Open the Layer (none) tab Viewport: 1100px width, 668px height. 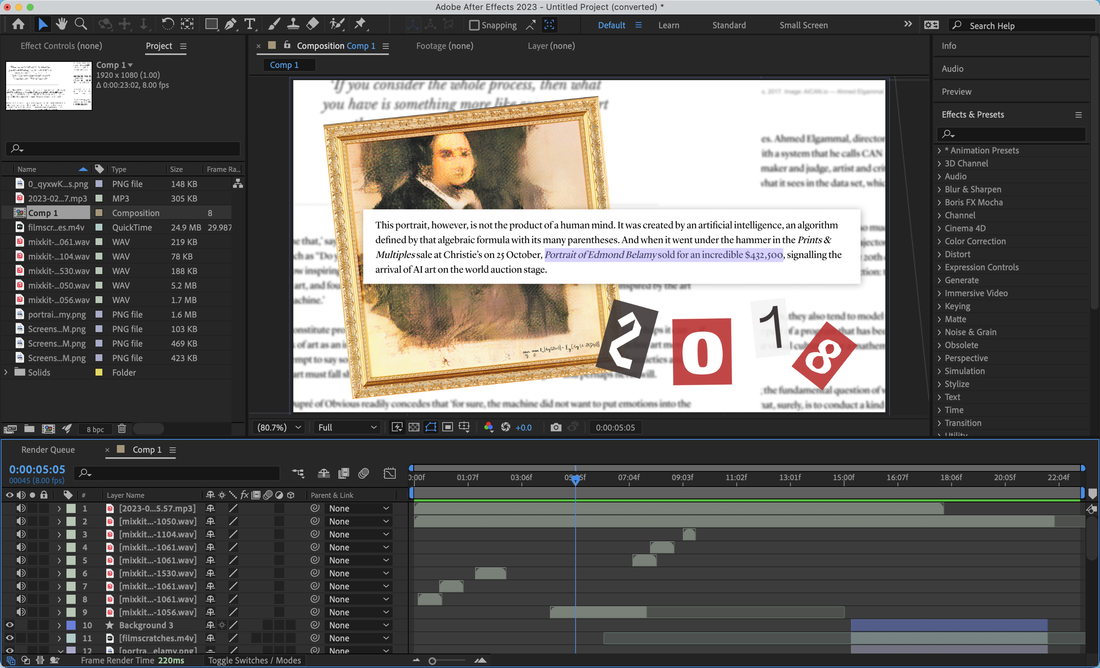[551, 46]
